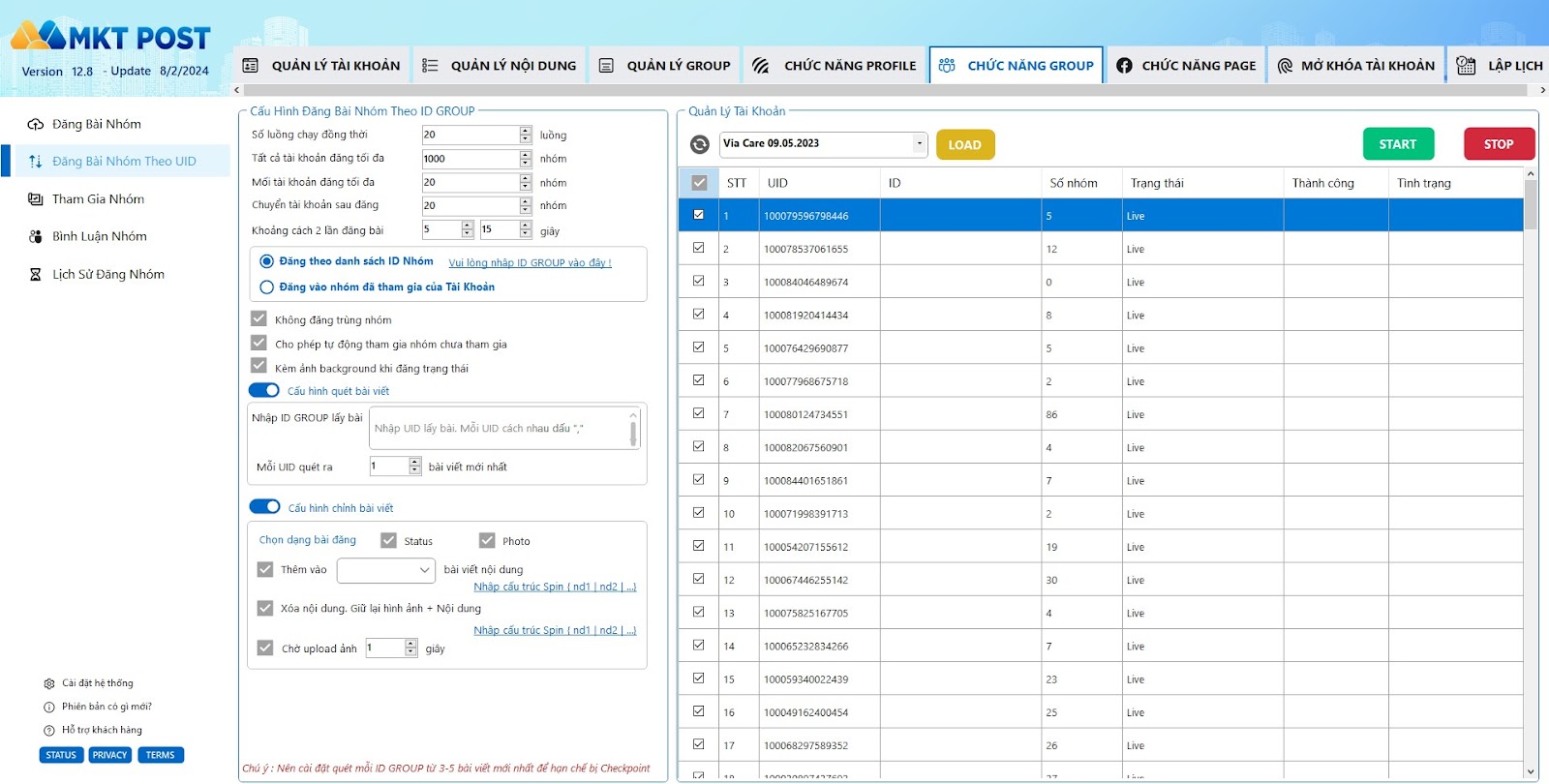
Task: Toggle Kèm ảnh background checkbox
Action: point(258,366)
